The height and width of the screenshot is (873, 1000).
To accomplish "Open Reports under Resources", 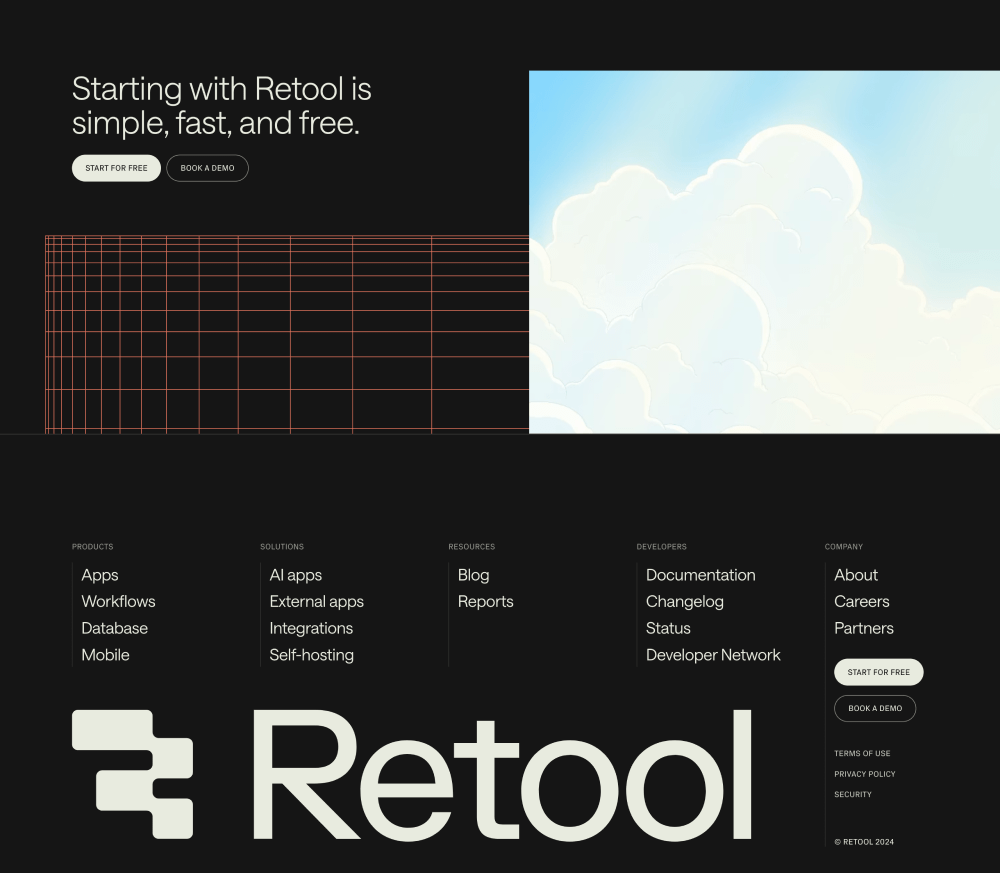I will pos(485,602).
